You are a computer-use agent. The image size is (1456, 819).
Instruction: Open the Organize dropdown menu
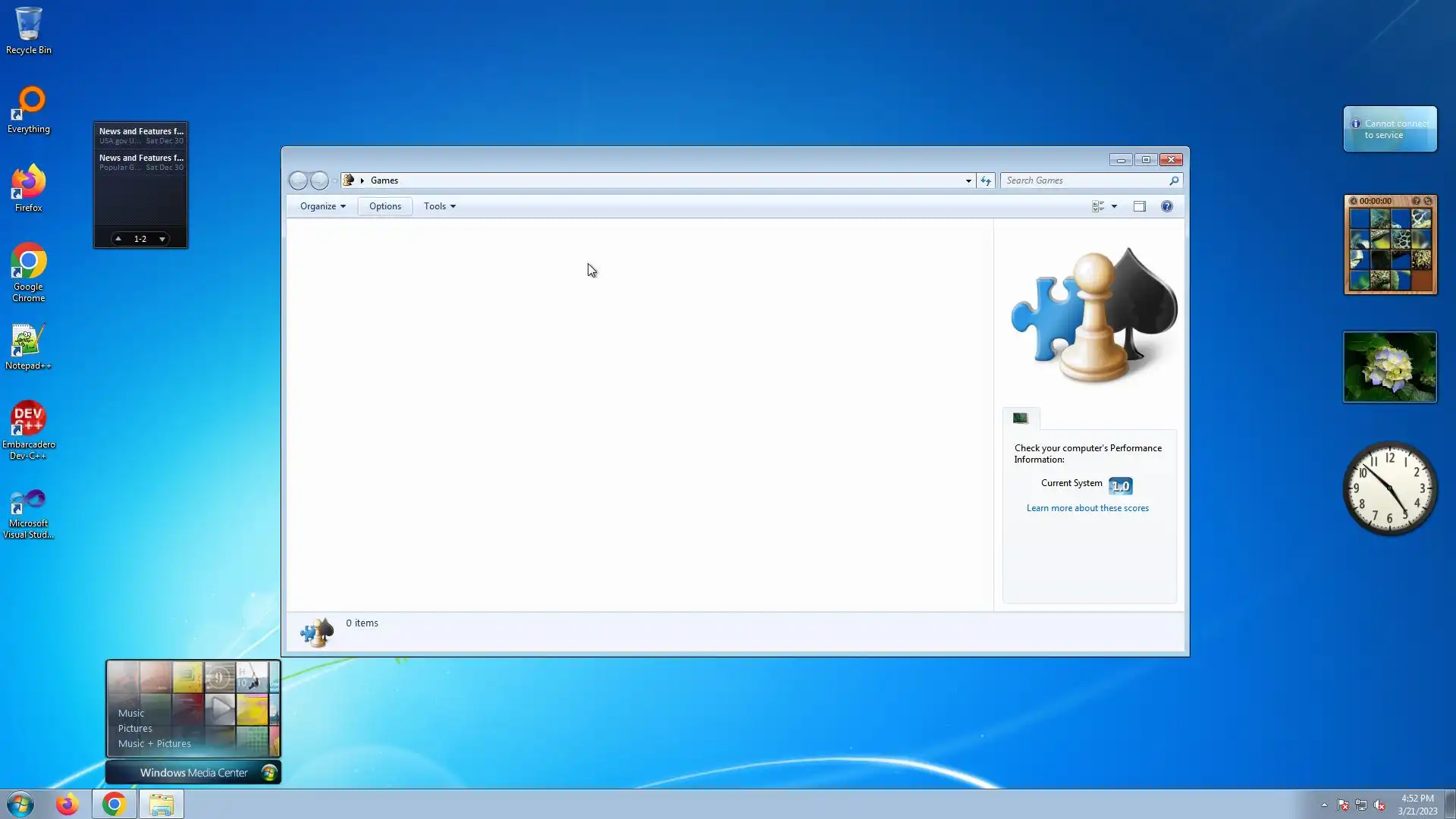[x=322, y=206]
